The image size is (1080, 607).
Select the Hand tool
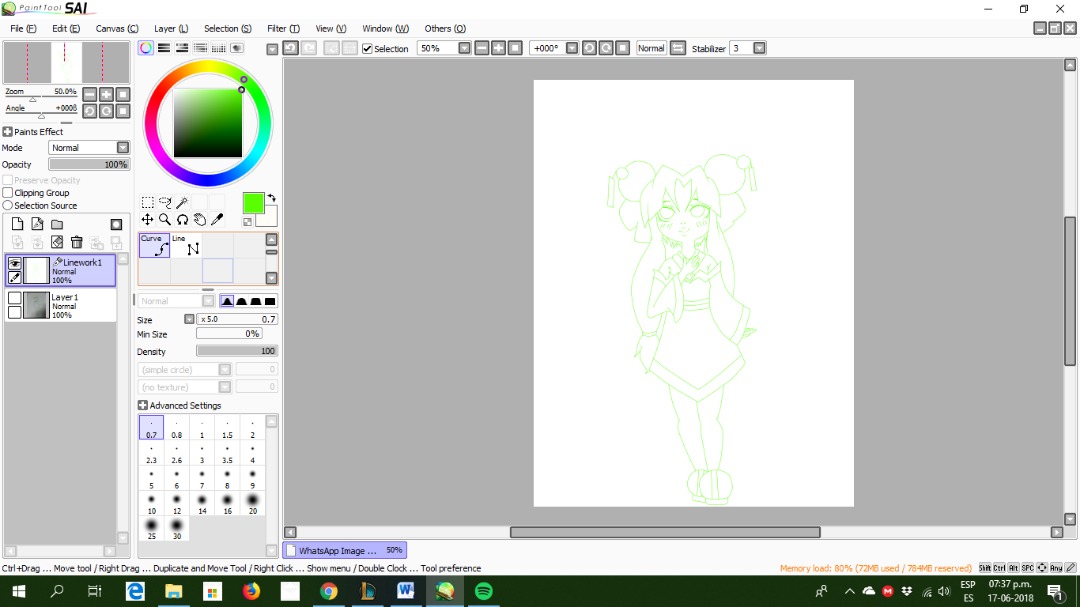(x=200, y=219)
